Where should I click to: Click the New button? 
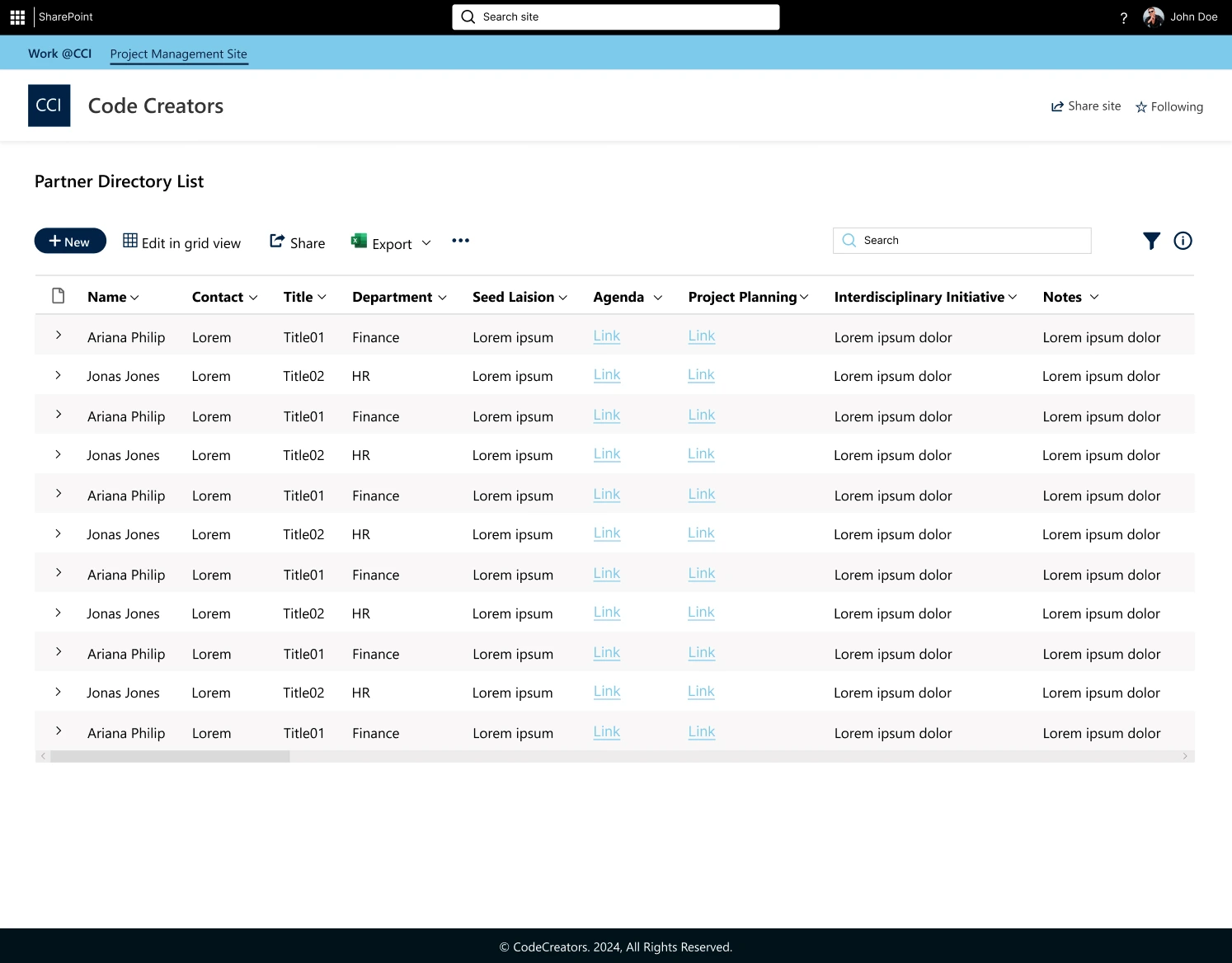(x=70, y=240)
